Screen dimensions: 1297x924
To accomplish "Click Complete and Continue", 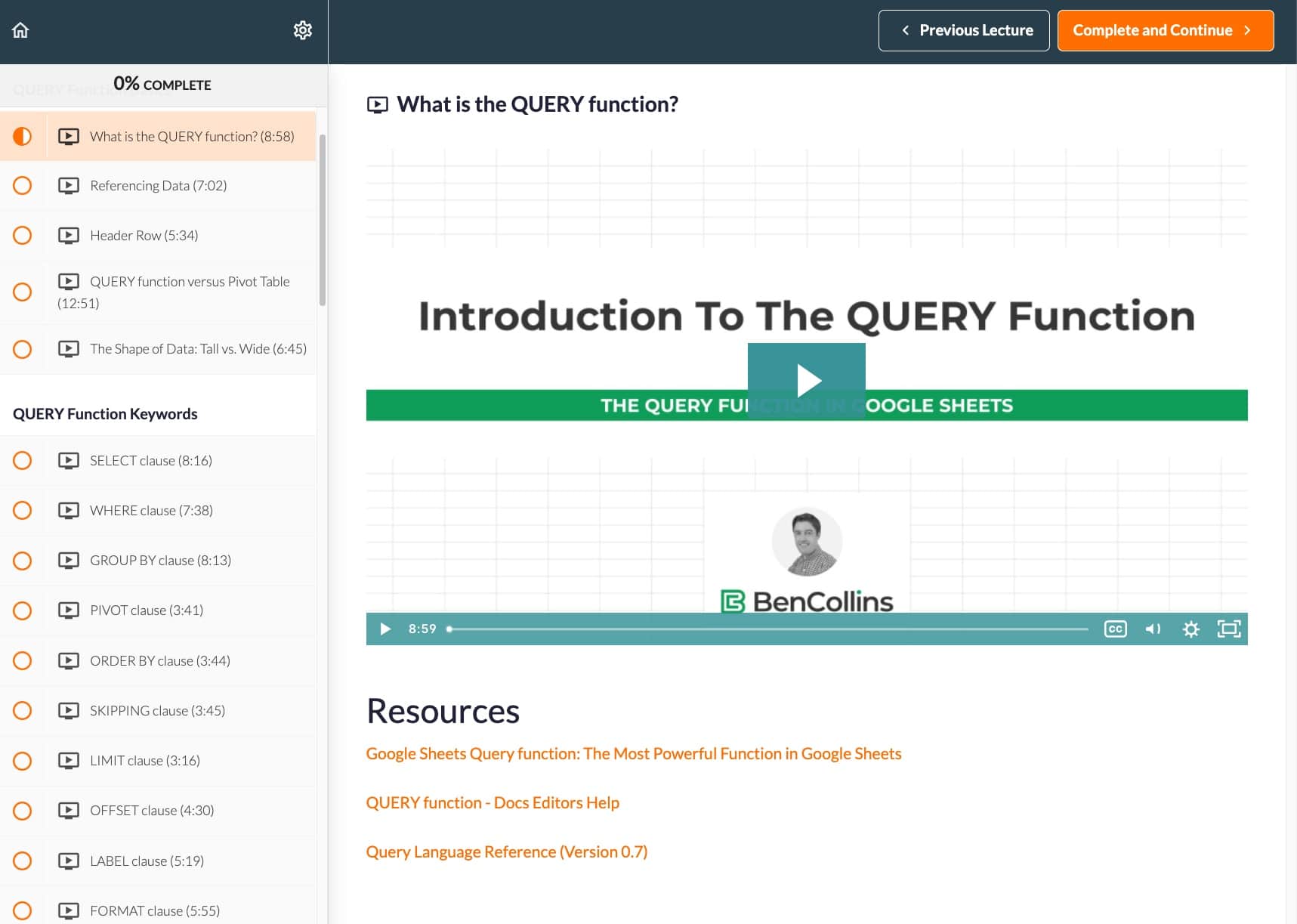I will 1165,30.
